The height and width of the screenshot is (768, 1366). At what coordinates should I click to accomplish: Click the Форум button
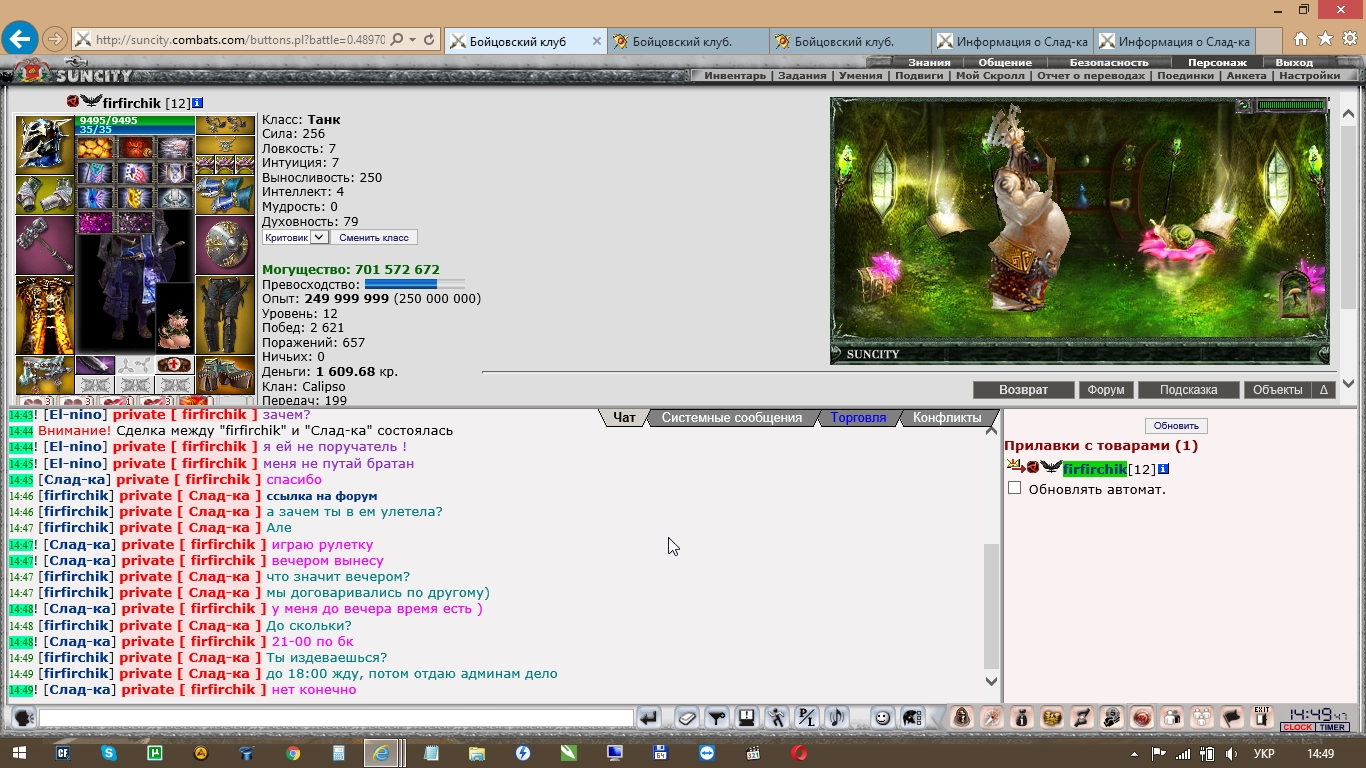[x=1106, y=390]
